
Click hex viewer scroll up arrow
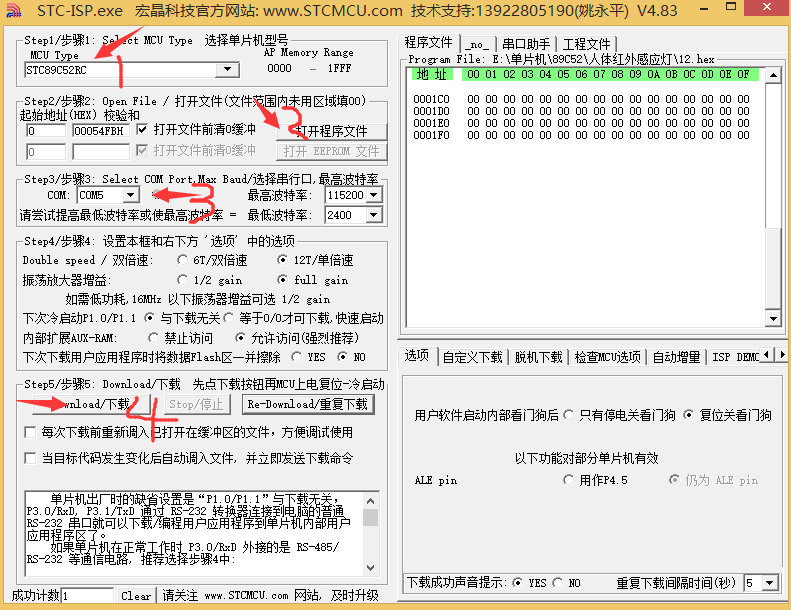point(773,76)
